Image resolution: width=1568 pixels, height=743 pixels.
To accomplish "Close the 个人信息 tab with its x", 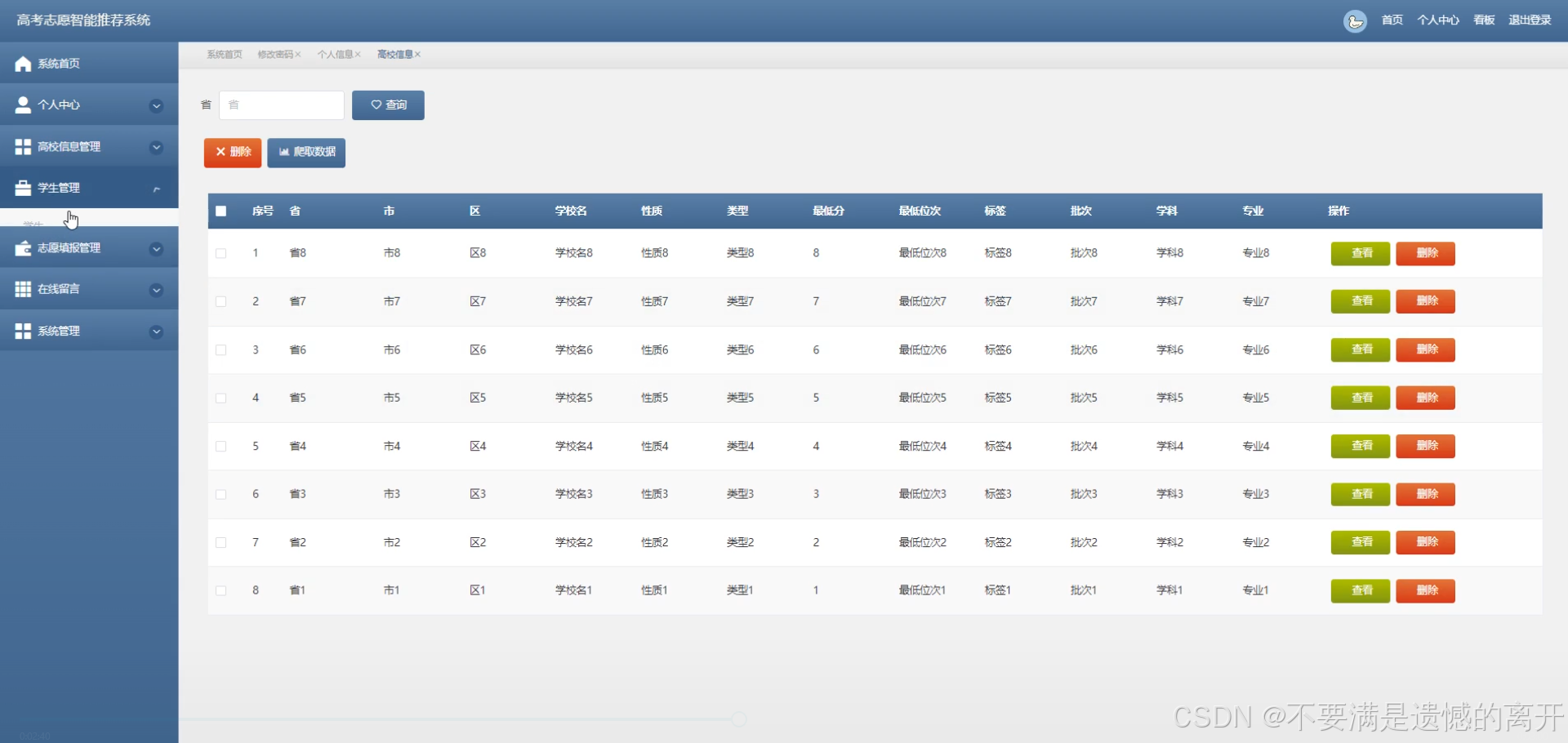I will point(358,55).
